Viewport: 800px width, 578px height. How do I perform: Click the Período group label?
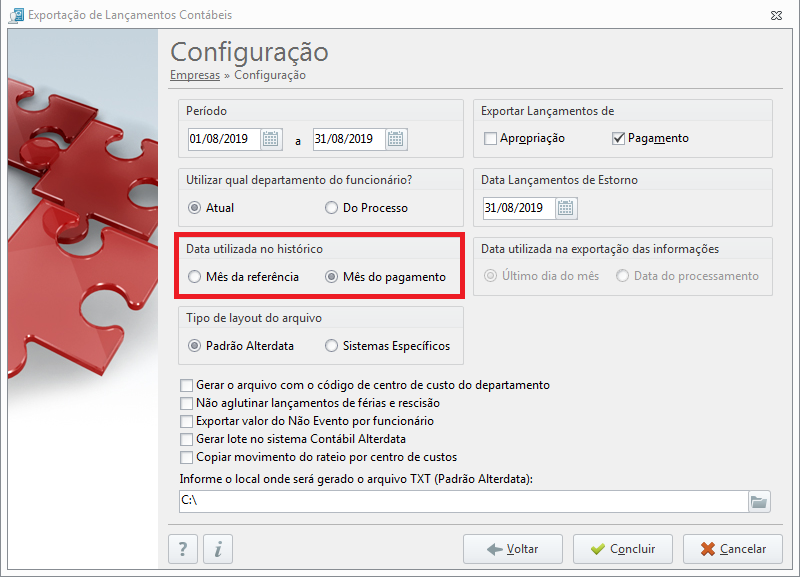(206, 111)
